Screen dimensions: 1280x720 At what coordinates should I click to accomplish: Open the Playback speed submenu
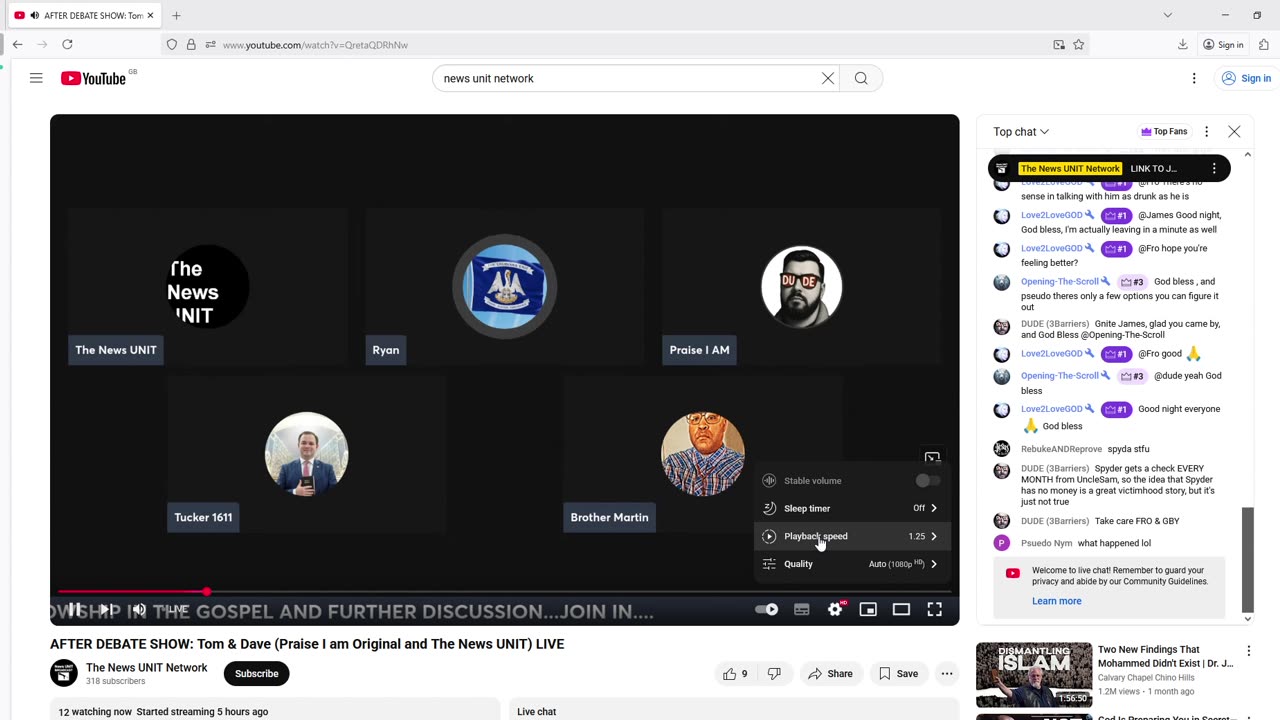pyautogui.click(x=851, y=536)
